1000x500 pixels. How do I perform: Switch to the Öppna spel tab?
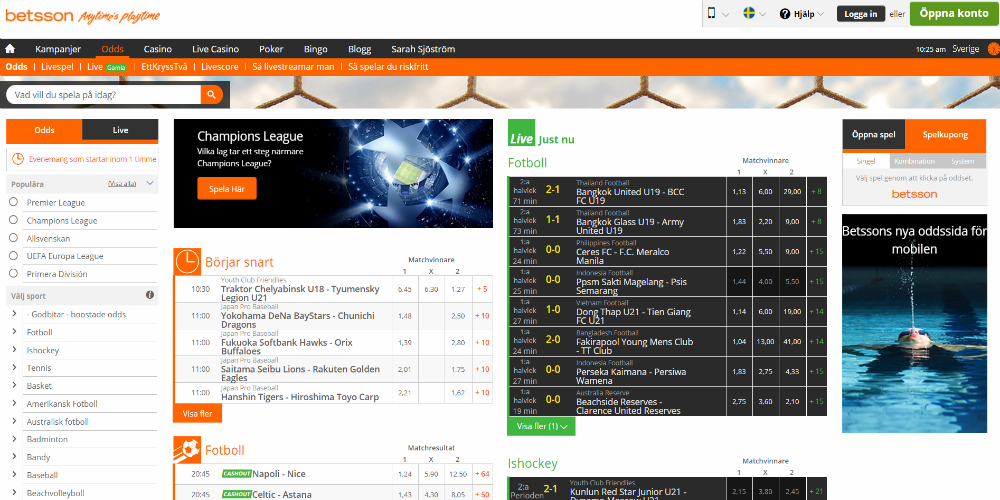[x=874, y=135]
